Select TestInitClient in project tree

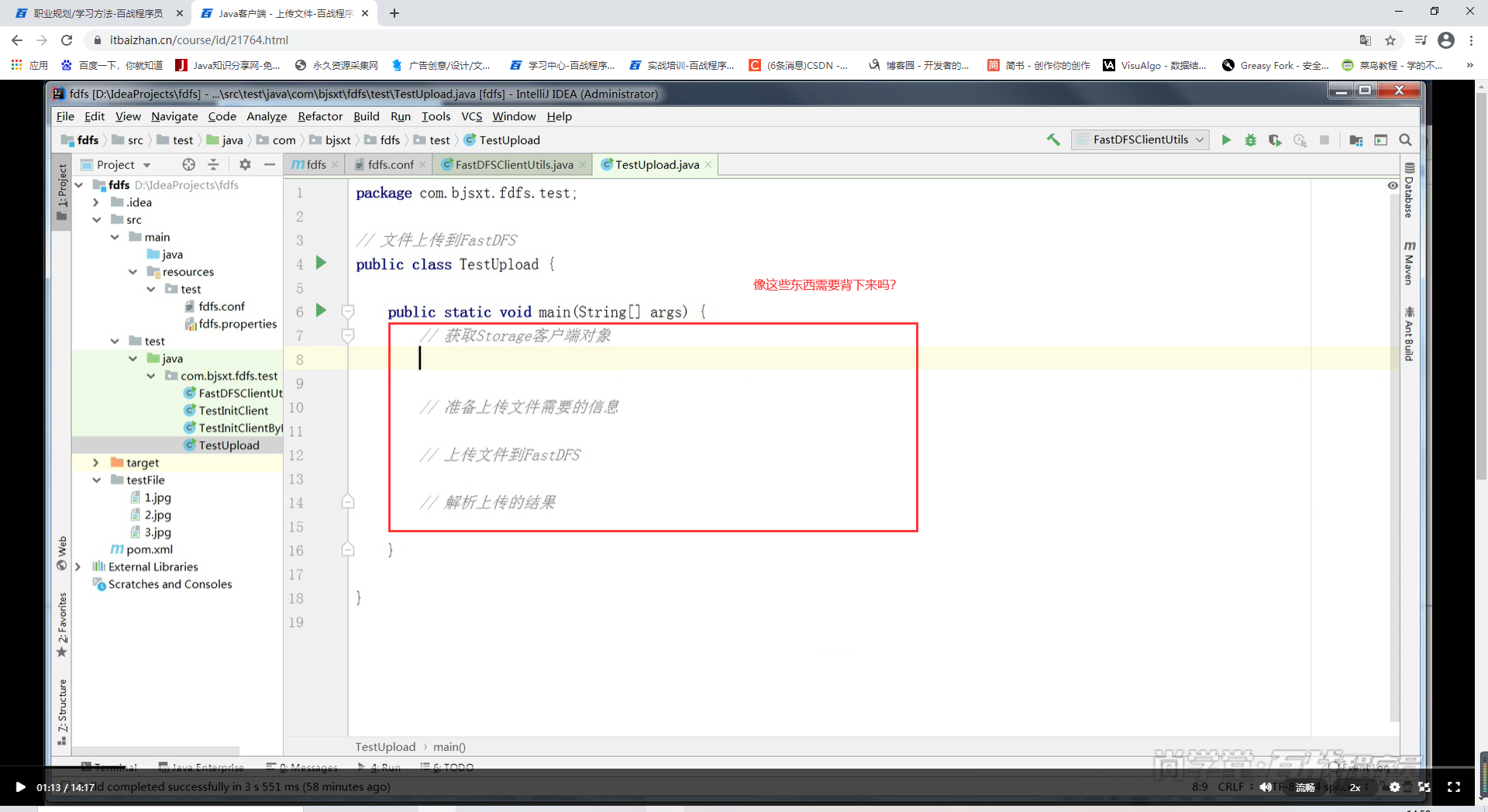pyautogui.click(x=232, y=411)
